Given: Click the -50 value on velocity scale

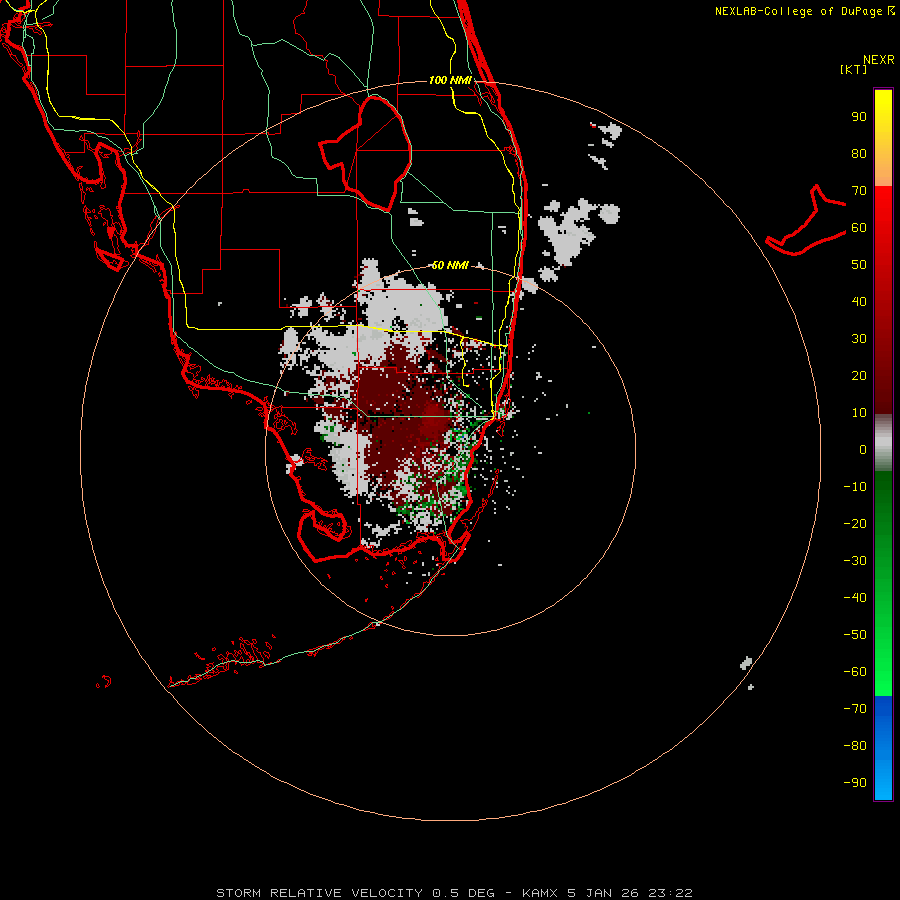Looking at the screenshot, I should [x=855, y=635].
